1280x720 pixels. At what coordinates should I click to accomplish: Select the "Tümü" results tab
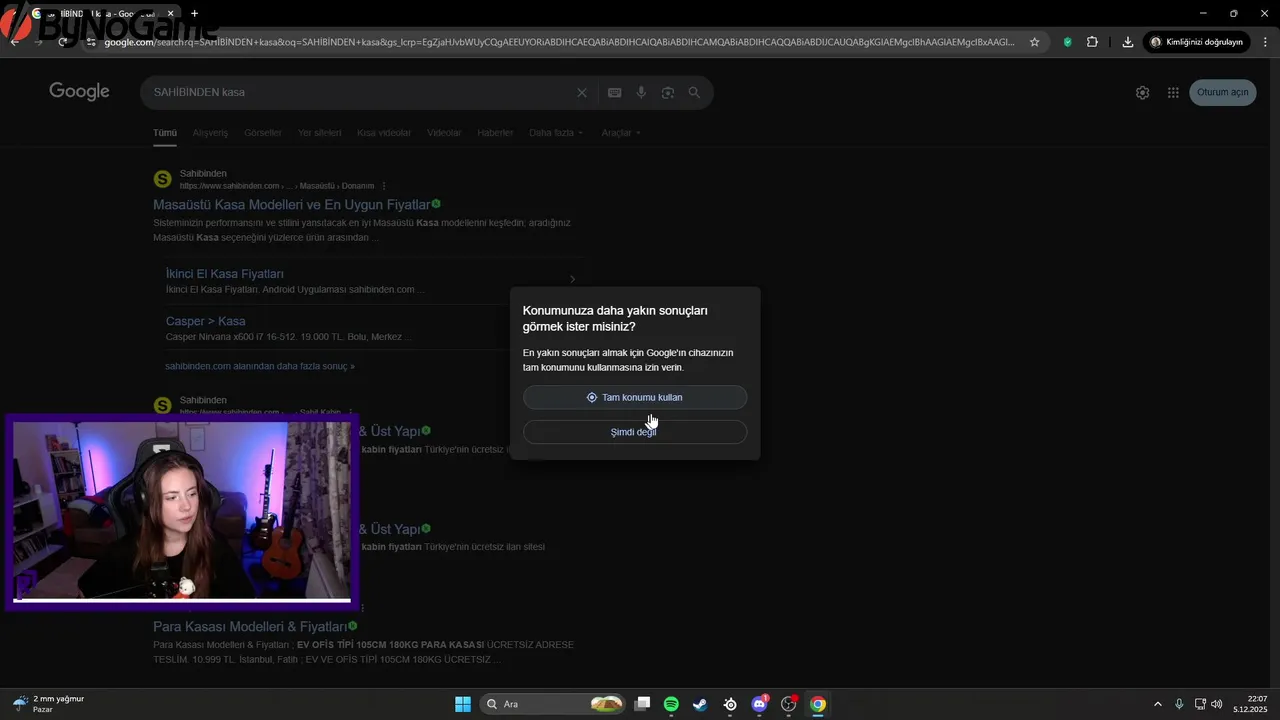[165, 133]
